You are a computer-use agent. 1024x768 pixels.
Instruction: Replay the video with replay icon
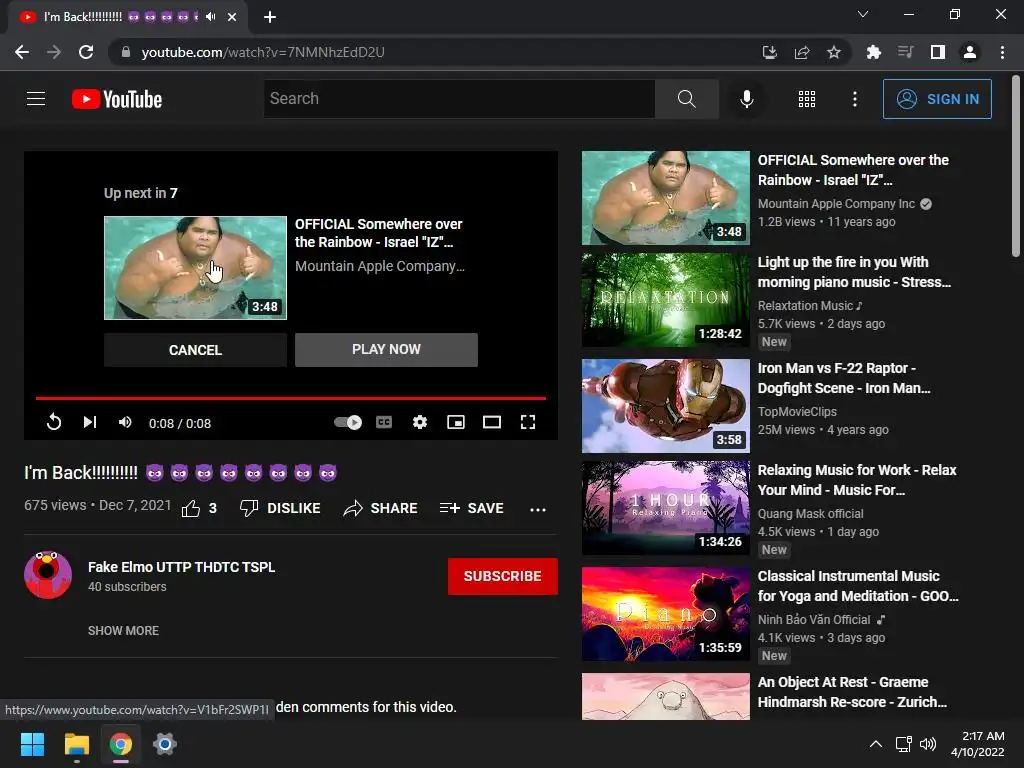pos(54,423)
